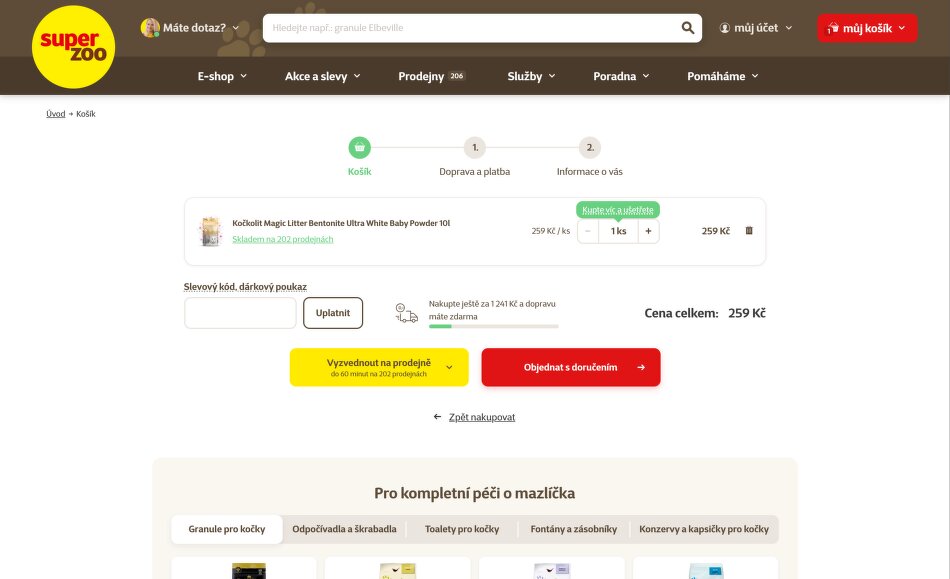Click the Super Zoo logo
Image resolution: width=950 pixels, height=579 pixels.
(x=73, y=47)
